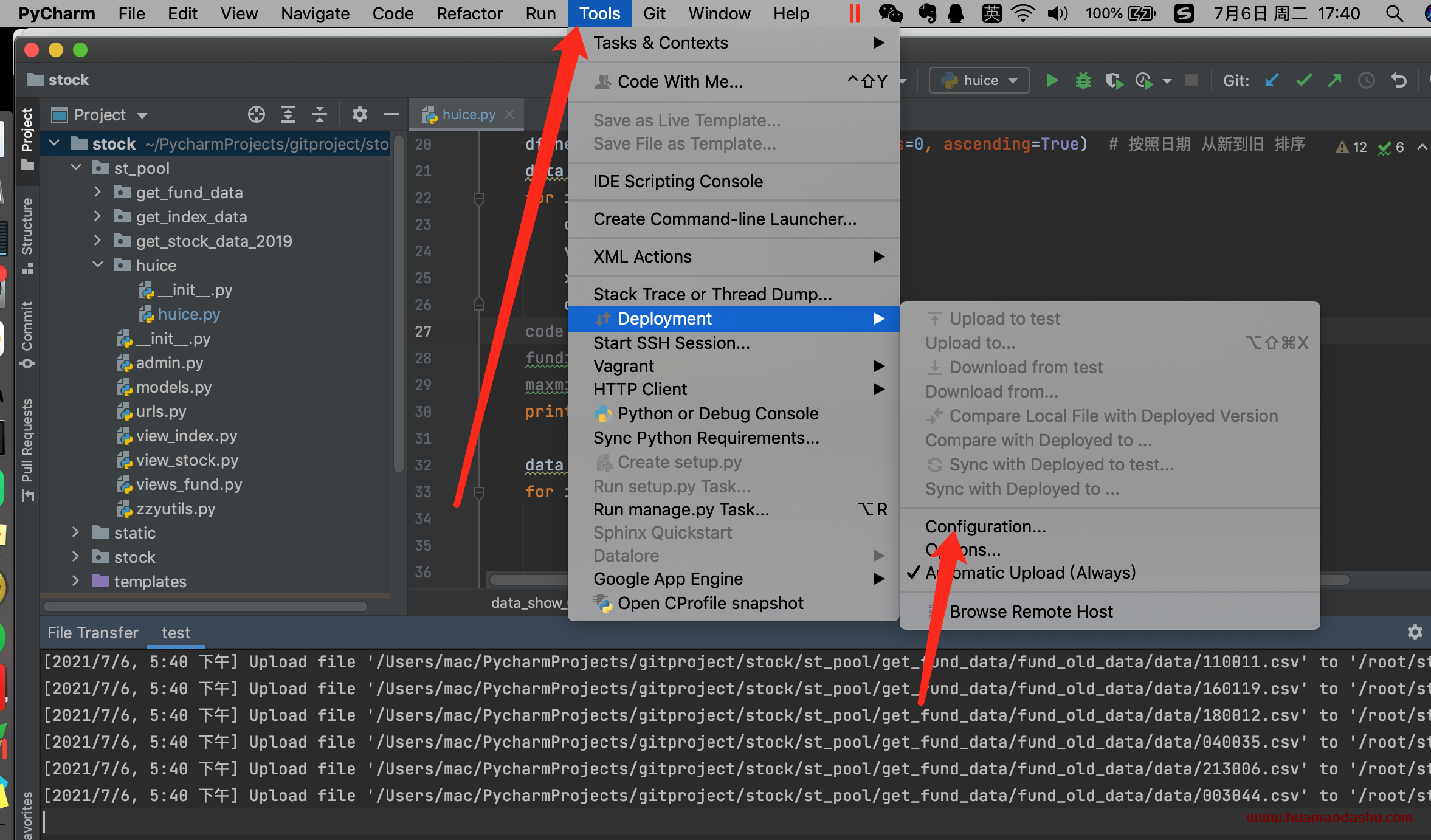Select Run manage.py Task...
The height and width of the screenshot is (840, 1431).
tap(733, 509)
